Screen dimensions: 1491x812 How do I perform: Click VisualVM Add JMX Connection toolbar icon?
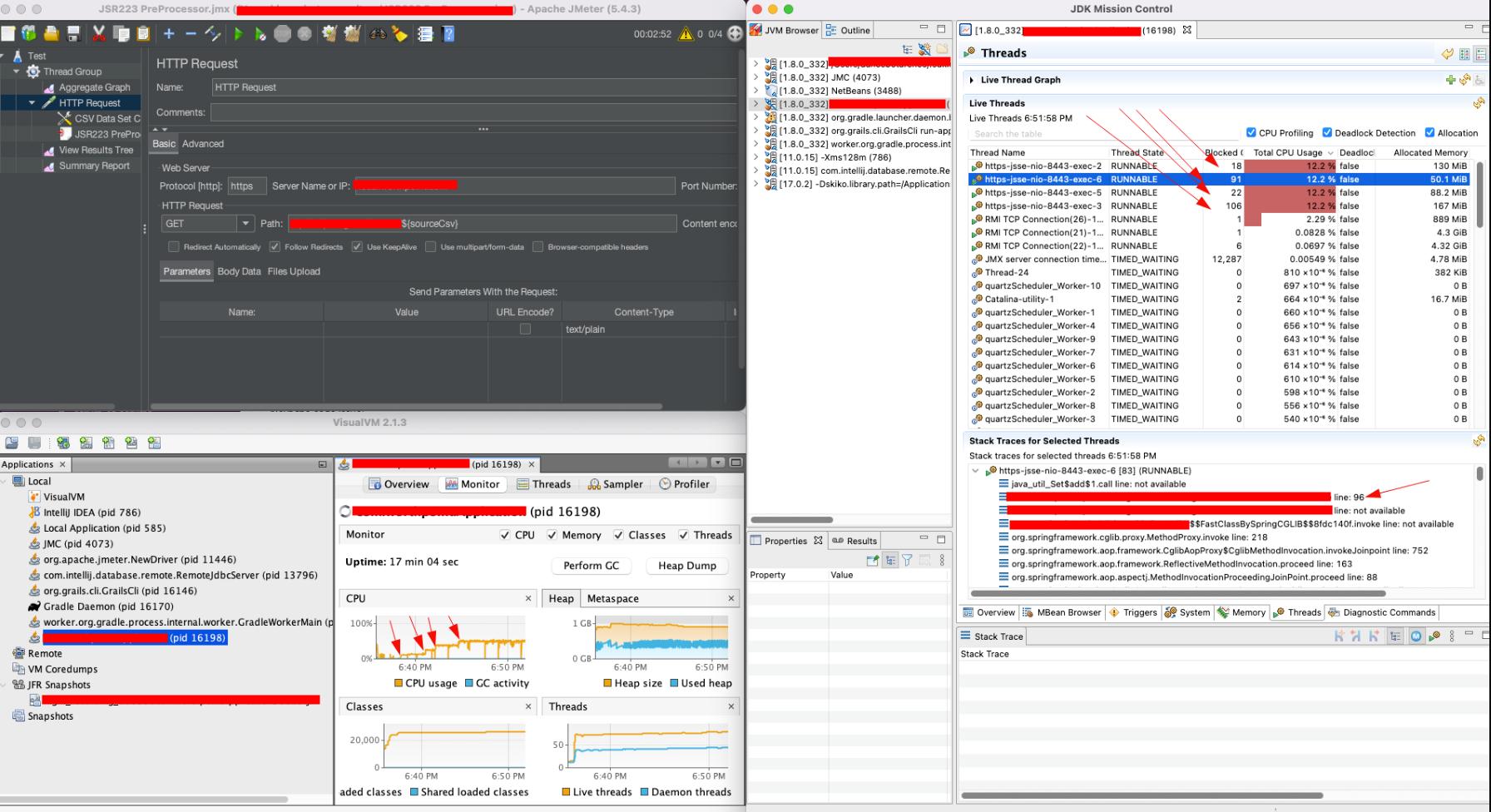click(86, 443)
